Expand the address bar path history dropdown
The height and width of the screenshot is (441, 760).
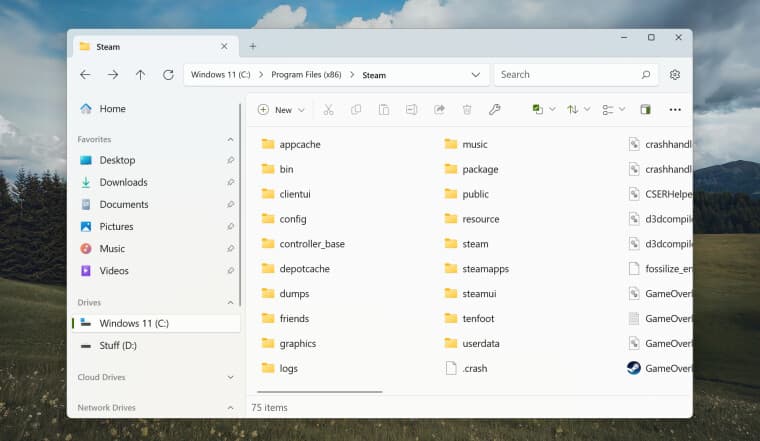coord(475,75)
